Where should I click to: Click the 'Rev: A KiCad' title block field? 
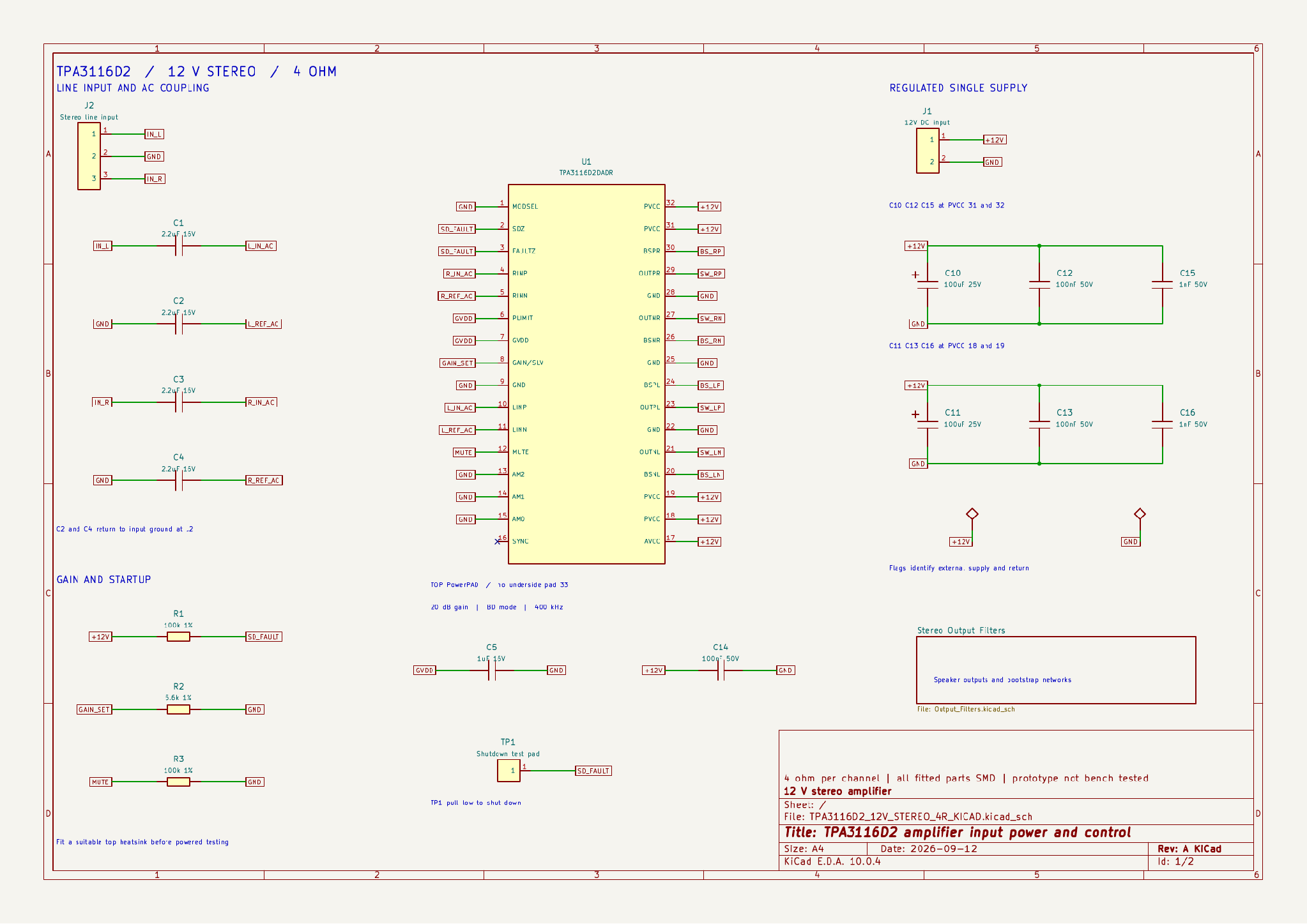[x=1189, y=849]
